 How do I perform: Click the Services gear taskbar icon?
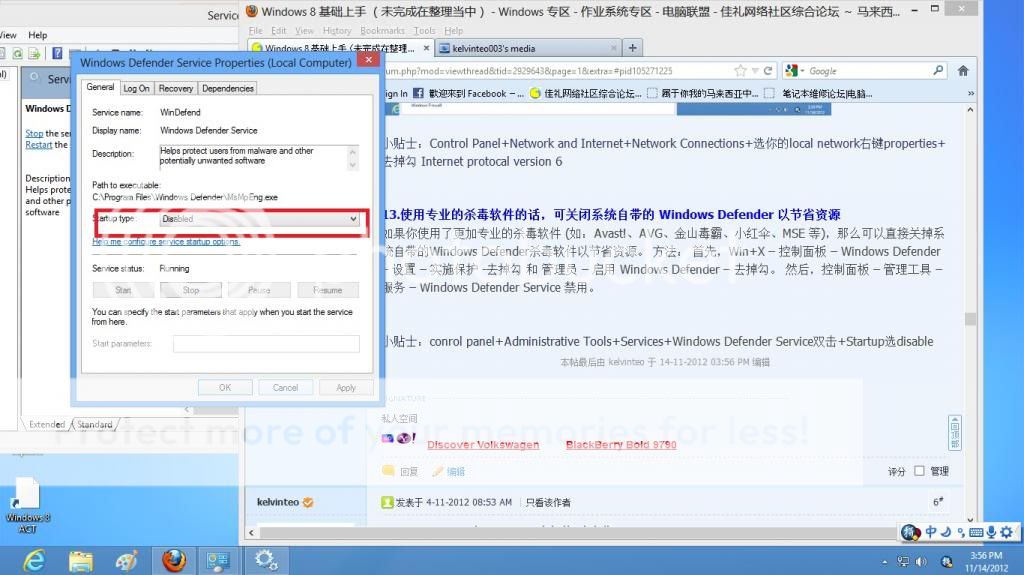[x=266, y=559]
